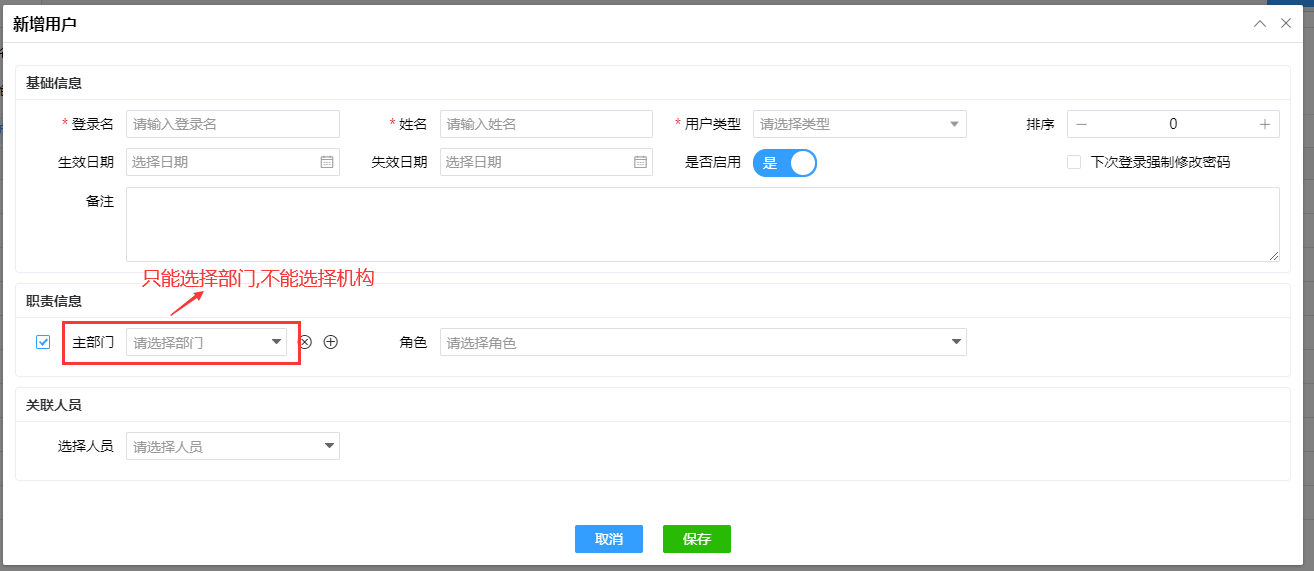
Task: Focus the 登录名 input field
Action: (x=233, y=124)
